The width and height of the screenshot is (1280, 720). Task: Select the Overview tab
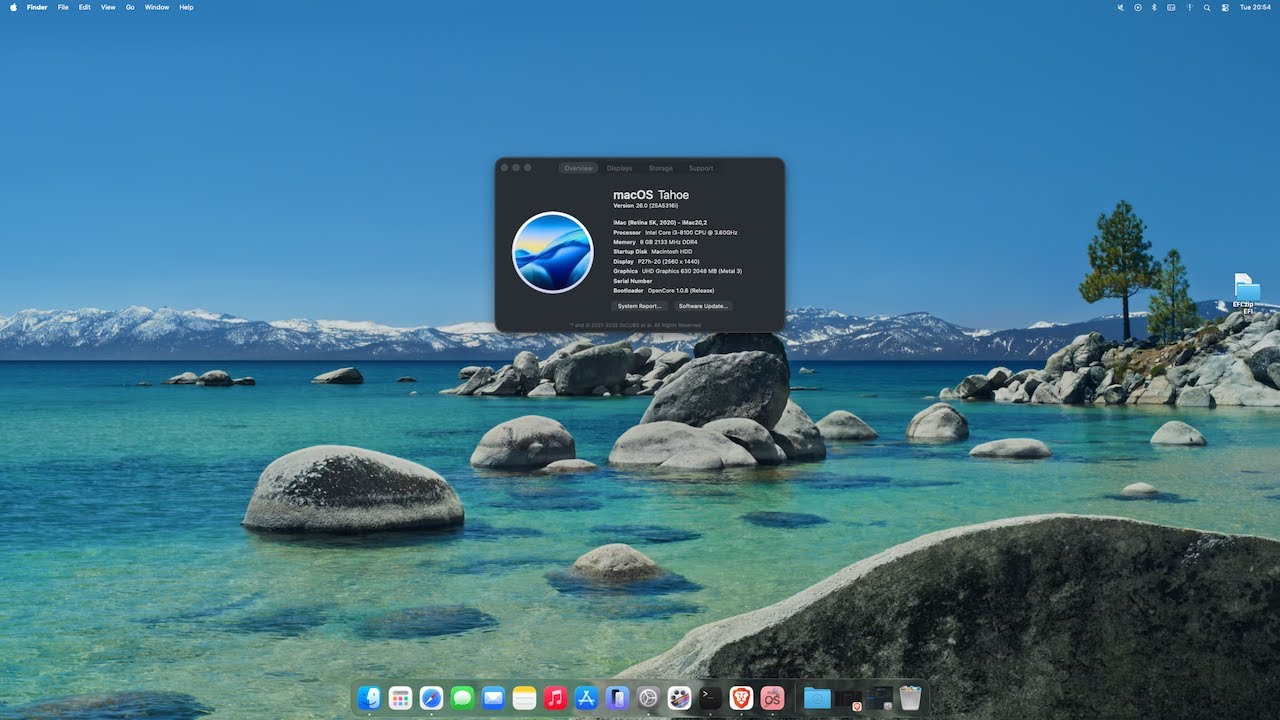(578, 168)
